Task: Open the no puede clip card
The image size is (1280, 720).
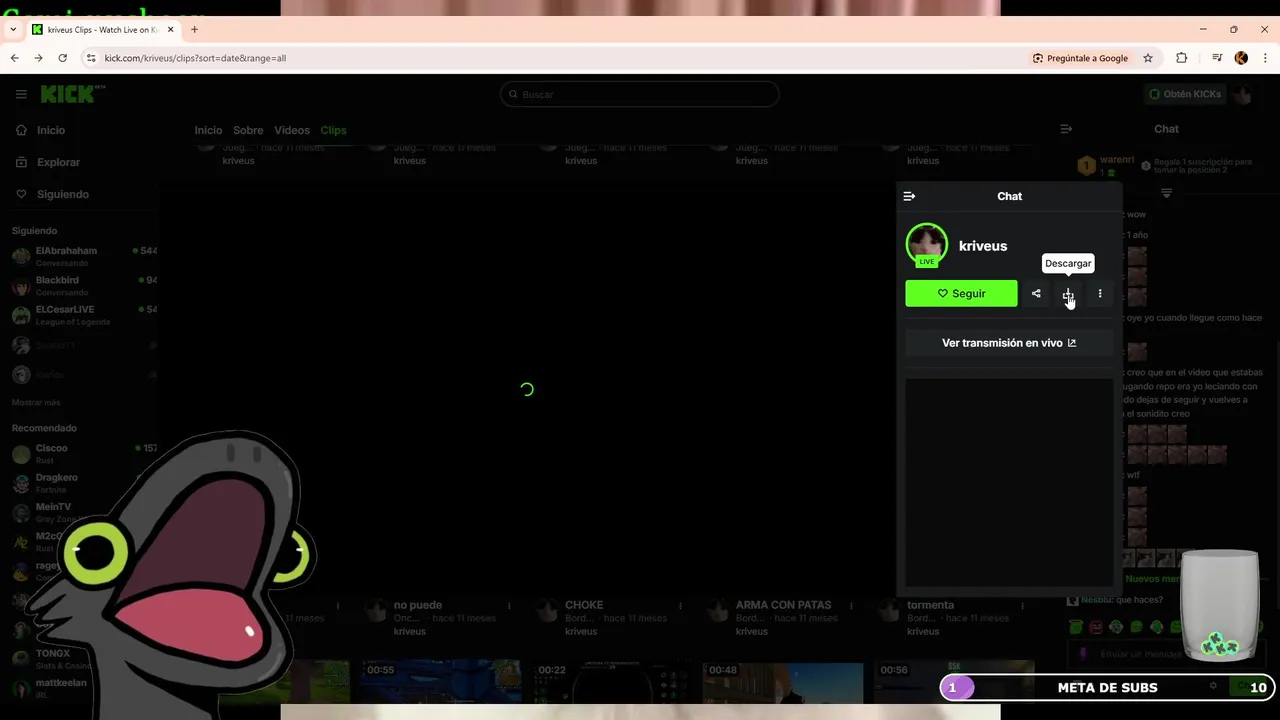Action: click(x=418, y=605)
